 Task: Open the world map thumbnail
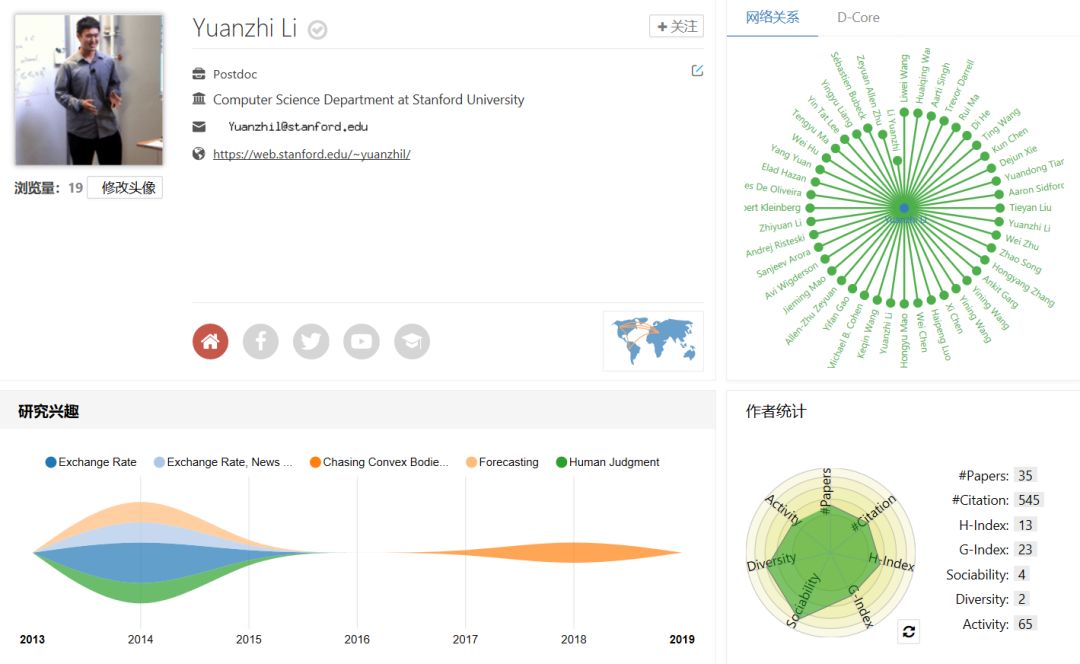653,341
